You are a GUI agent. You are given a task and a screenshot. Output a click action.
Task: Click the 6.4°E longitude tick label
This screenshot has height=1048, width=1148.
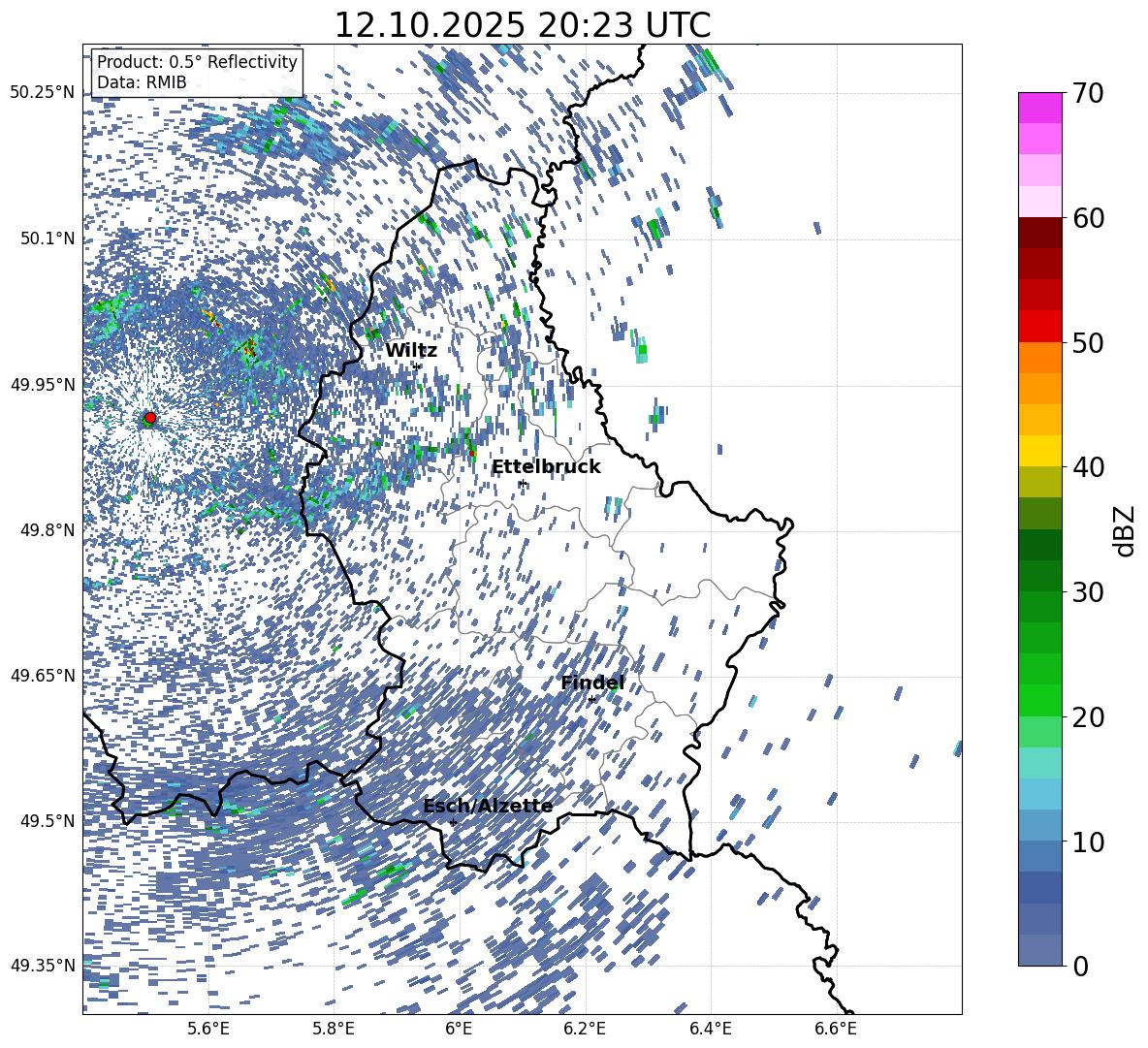(710, 1029)
